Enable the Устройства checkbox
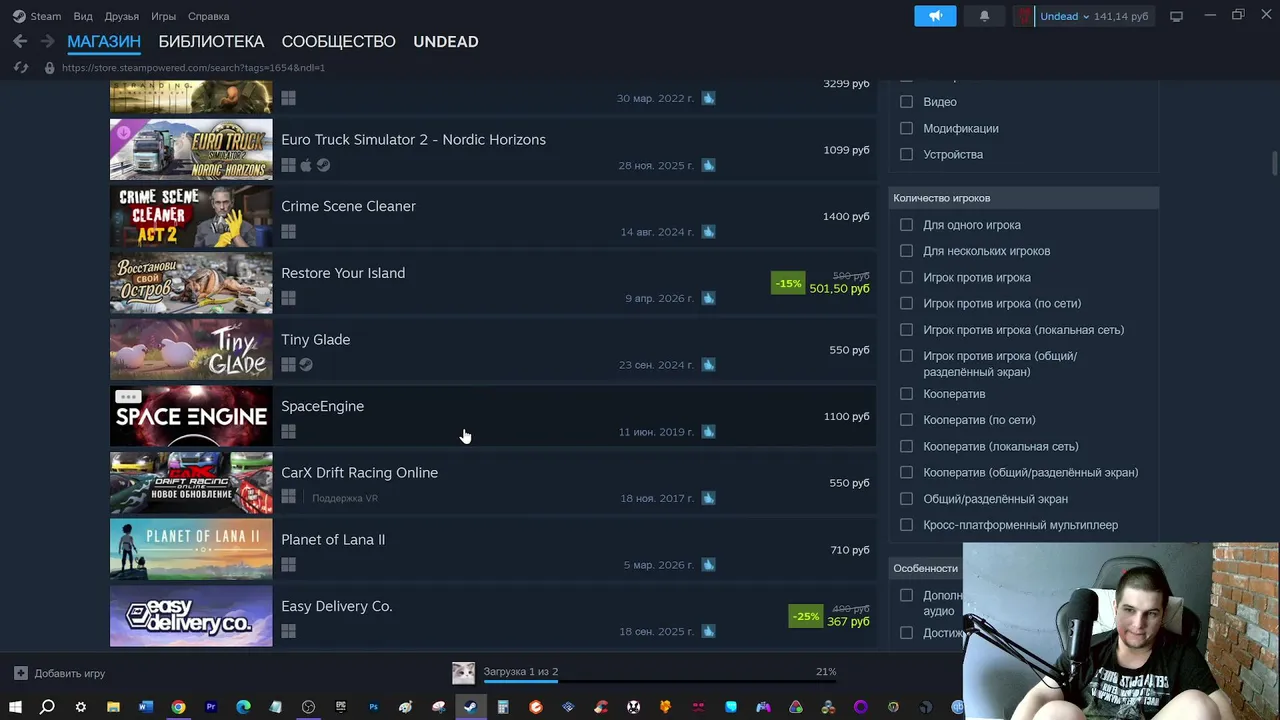This screenshot has height=720, width=1280. click(906, 155)
